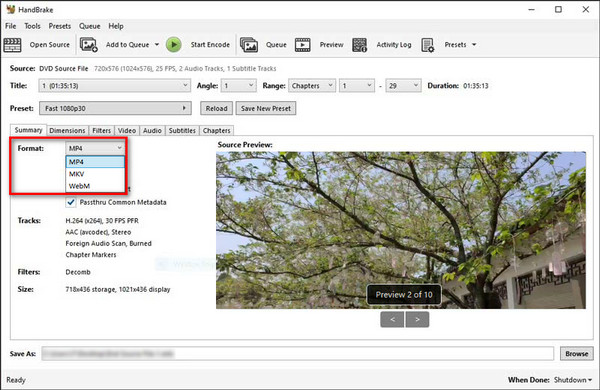The image size is (600, 390).
Task: Select WebM in the Format list
Action: coord(95,186)
